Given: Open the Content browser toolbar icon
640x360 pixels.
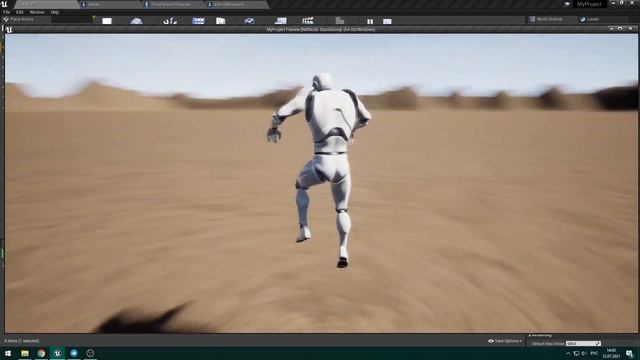Looking at the screenshot, I should [x=198, y=21].
